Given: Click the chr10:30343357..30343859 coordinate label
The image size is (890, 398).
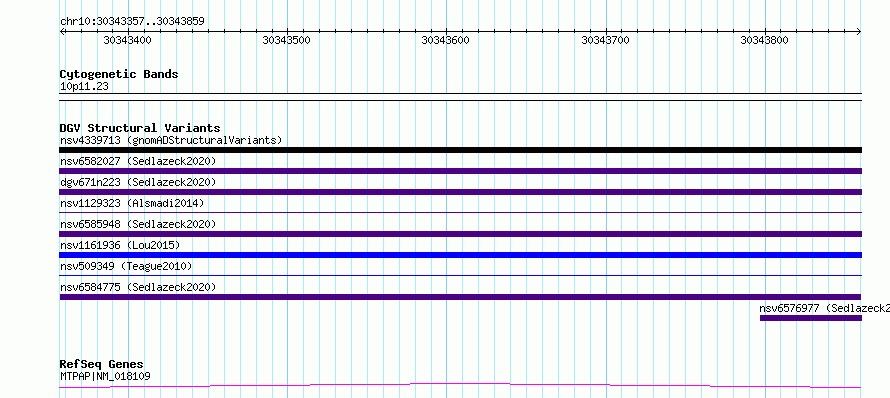Looking at the screenshot, I should 132,22.
